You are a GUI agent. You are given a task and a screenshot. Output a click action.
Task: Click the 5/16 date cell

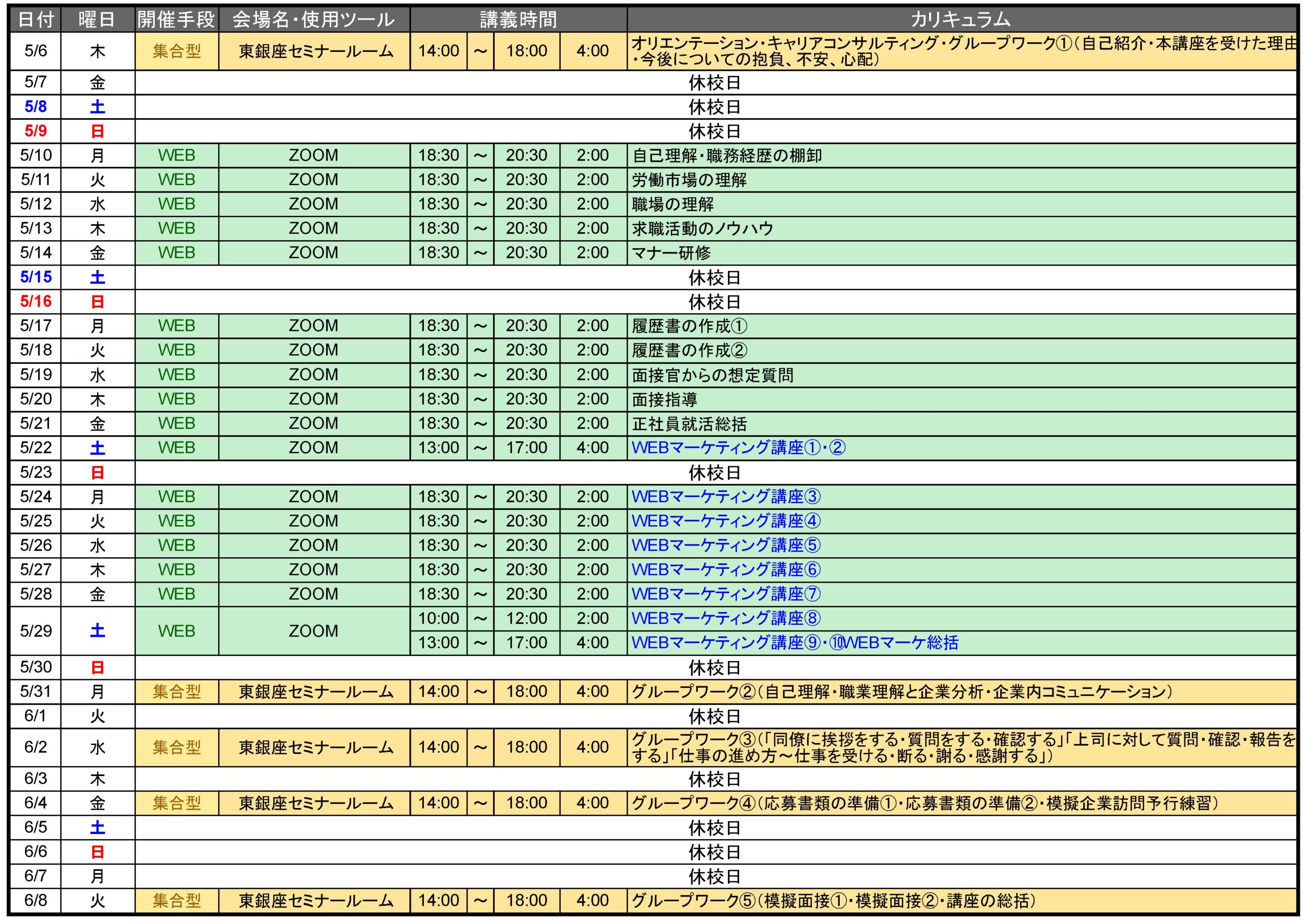click(x=35, y=302)
